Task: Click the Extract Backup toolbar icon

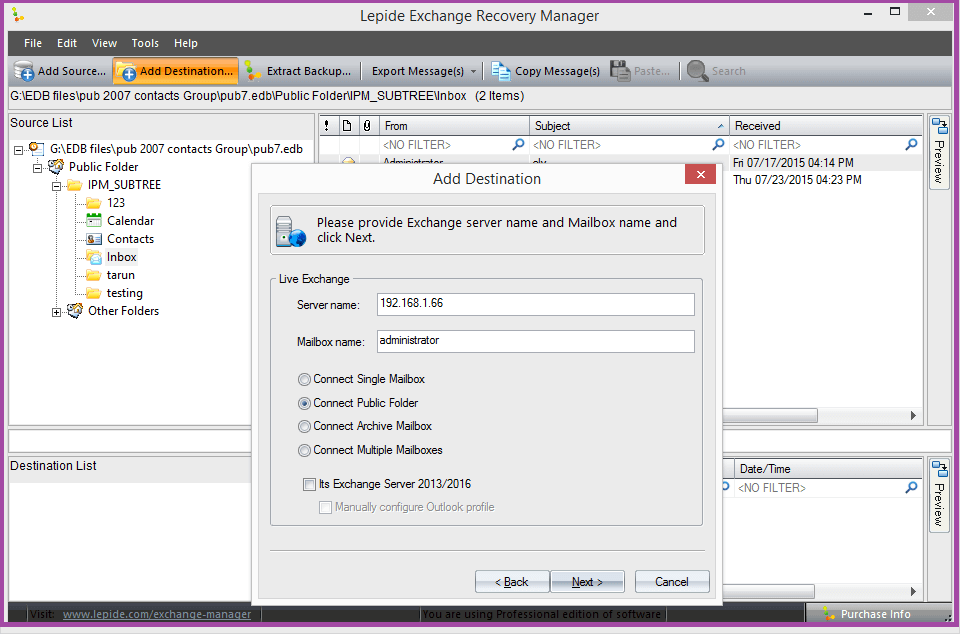Action: 254,71
